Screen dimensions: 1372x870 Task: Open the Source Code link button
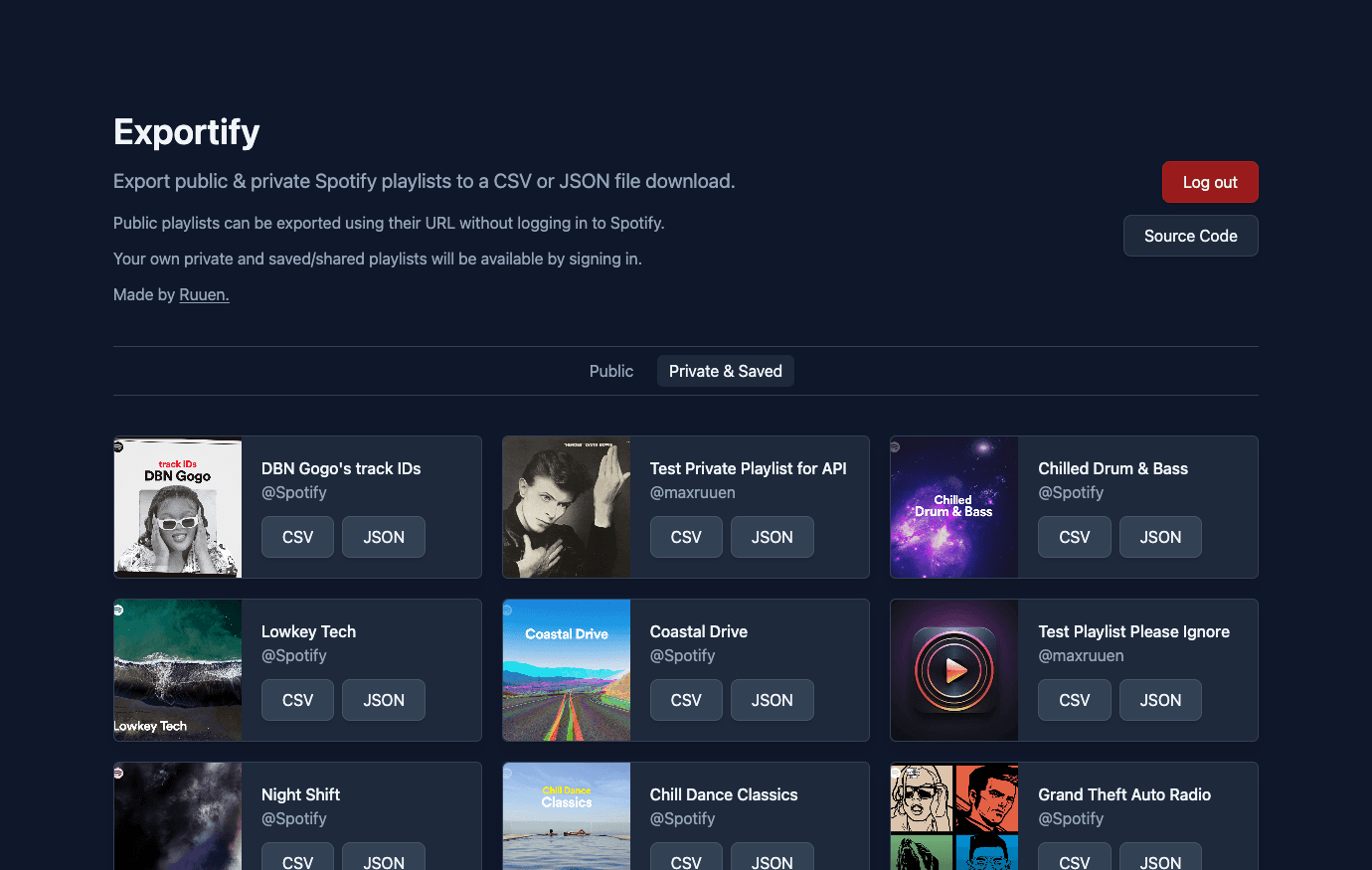(1191, 236)
